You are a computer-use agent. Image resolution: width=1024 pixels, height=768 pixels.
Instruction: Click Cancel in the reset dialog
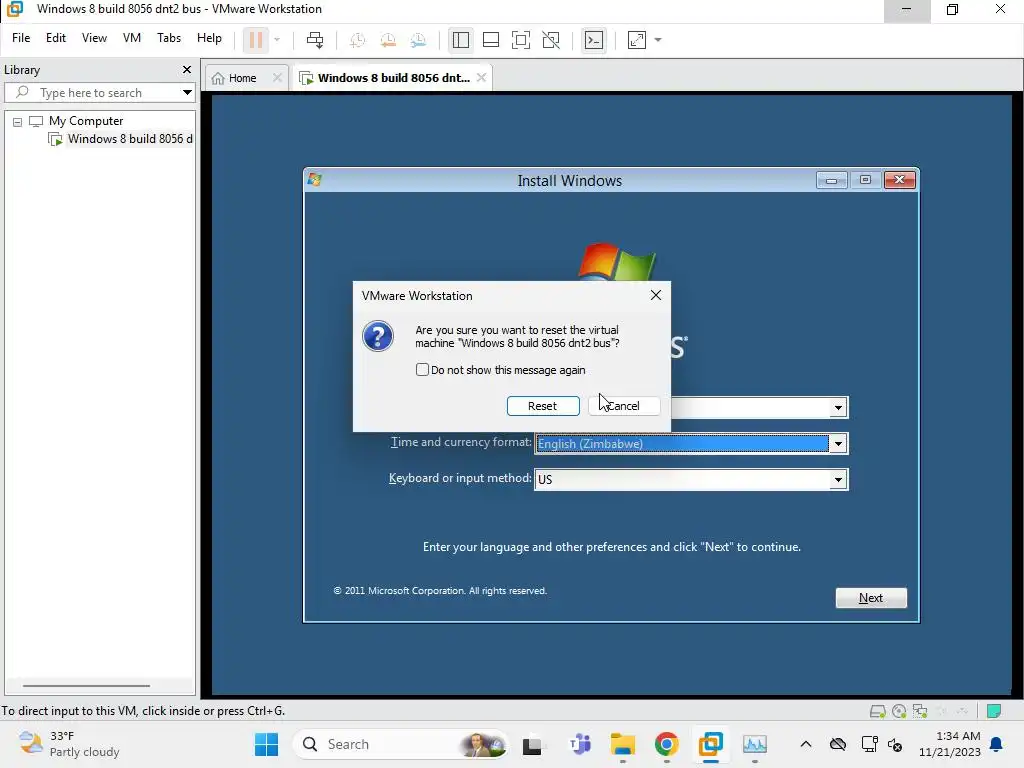(624, 406)
